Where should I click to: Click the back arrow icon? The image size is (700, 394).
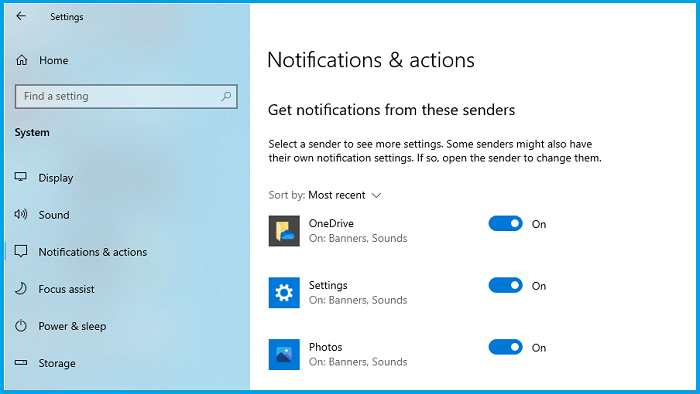coord(21,17)
